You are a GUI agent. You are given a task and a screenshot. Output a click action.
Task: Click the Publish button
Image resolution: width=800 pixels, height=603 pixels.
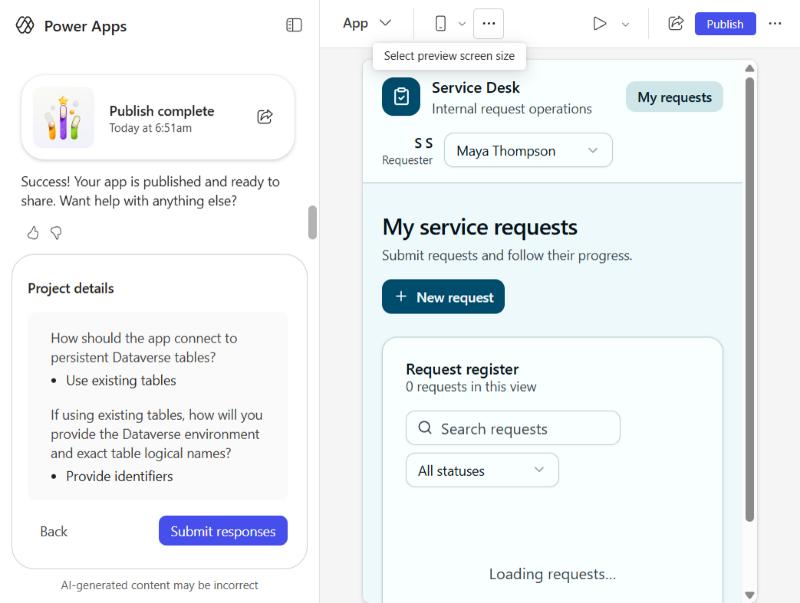point(725,24)
